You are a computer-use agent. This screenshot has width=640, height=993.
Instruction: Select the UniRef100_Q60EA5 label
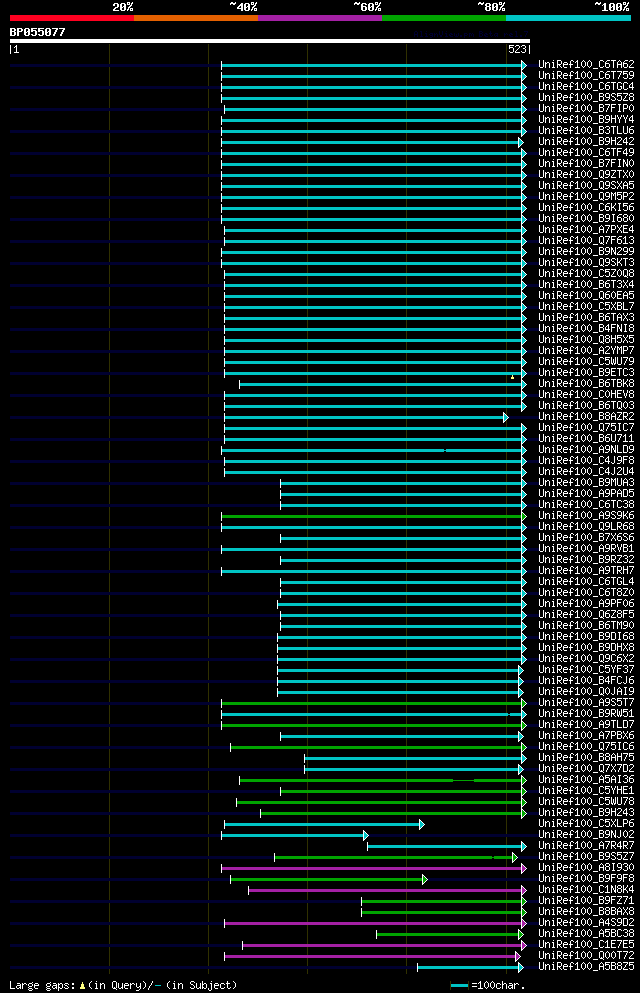[x=586, y=296]
